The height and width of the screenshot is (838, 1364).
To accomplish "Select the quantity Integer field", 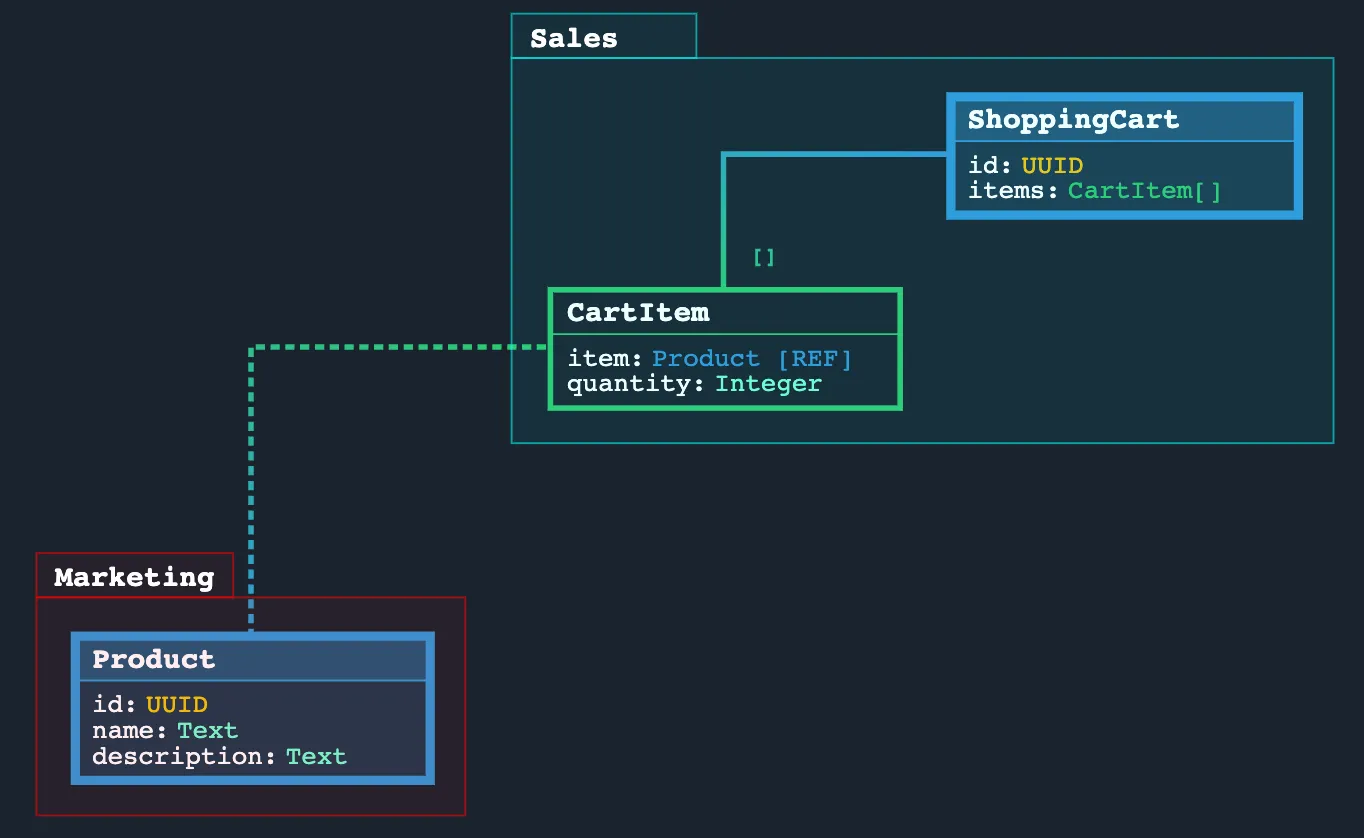I will tap(692, 383).
